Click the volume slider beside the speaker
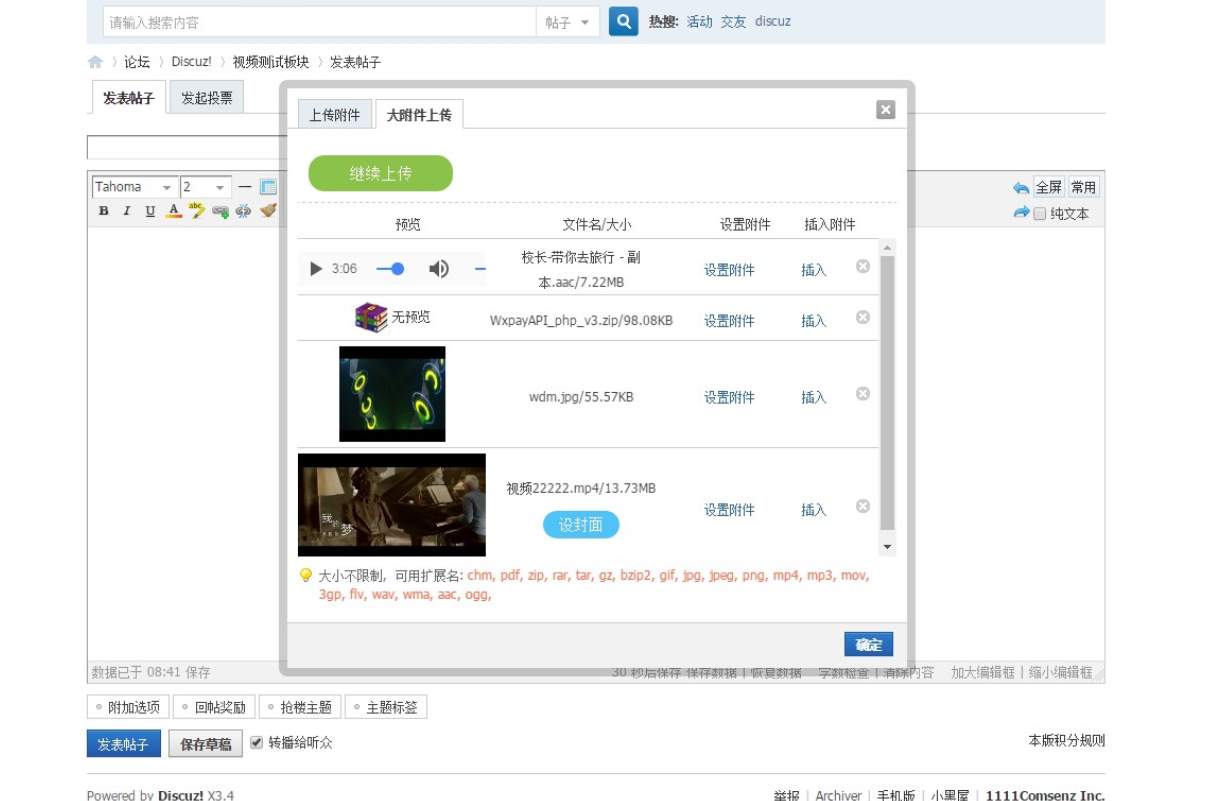 480,269
